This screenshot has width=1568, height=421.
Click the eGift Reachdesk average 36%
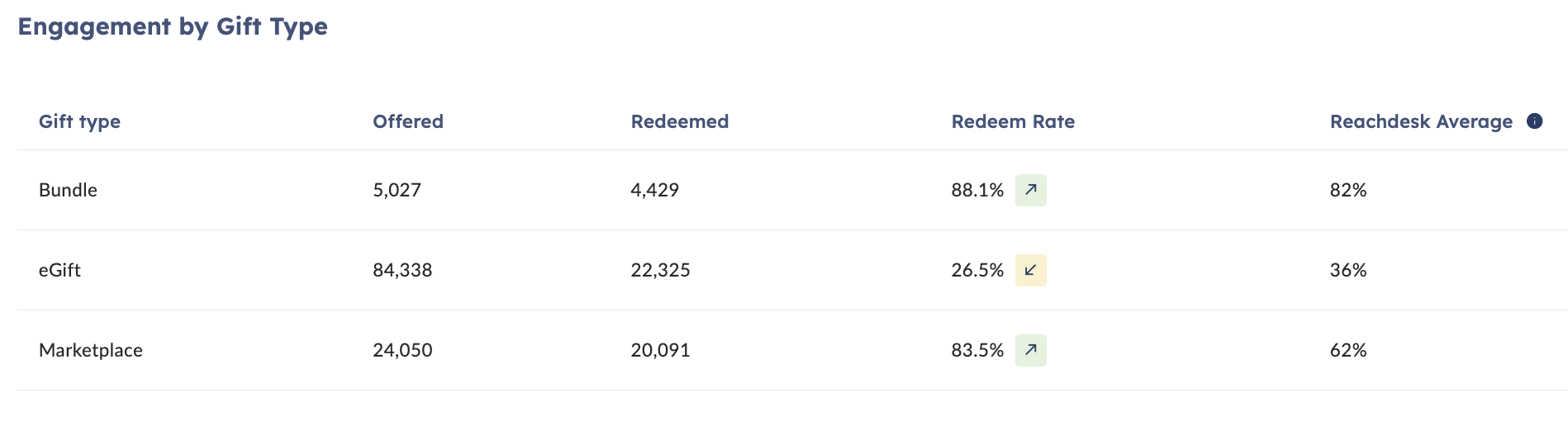pyautogui.click(x=1348, y=270)
